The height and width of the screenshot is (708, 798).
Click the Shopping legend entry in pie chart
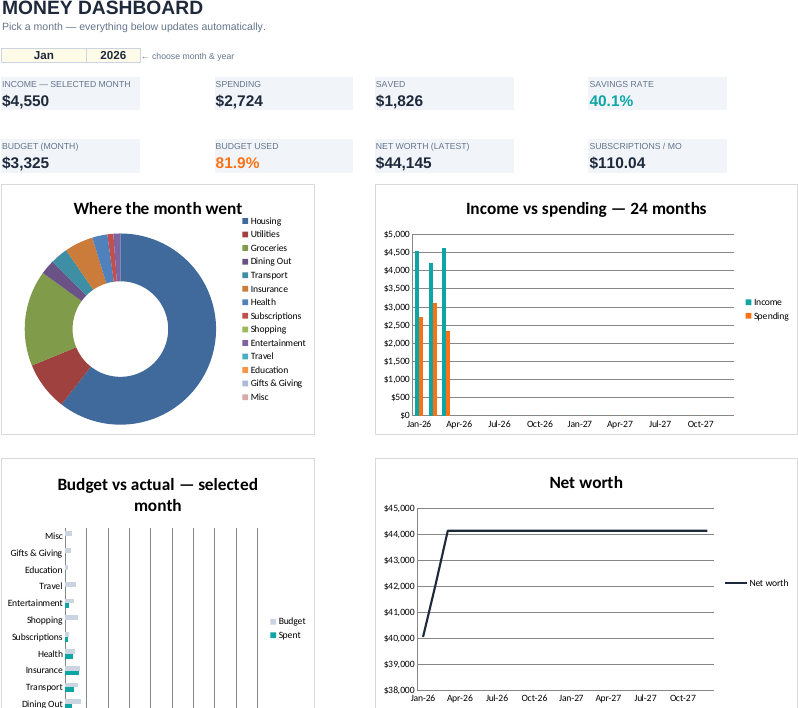(x=264, y=329)
